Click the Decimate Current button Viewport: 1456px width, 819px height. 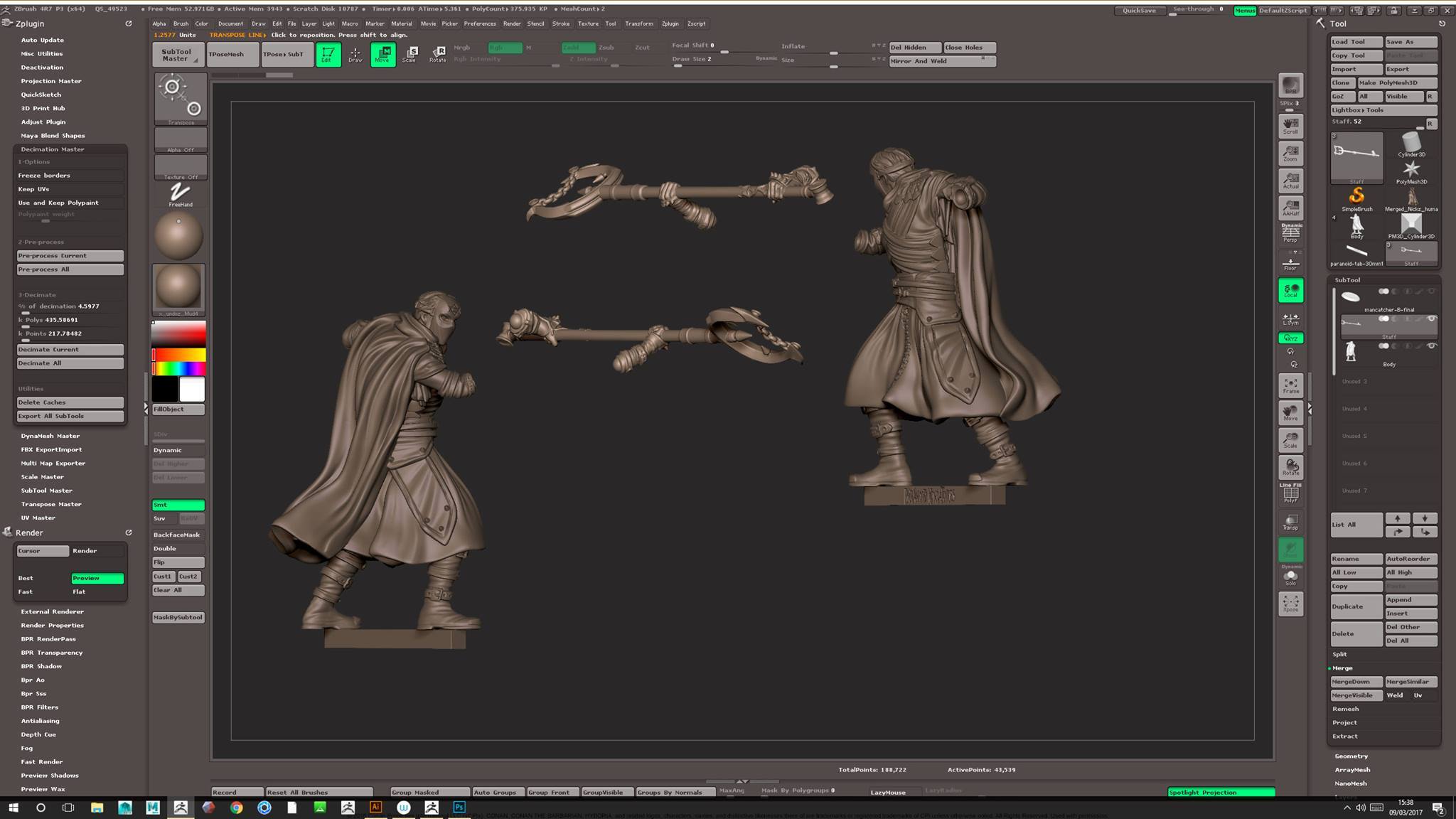70,350
